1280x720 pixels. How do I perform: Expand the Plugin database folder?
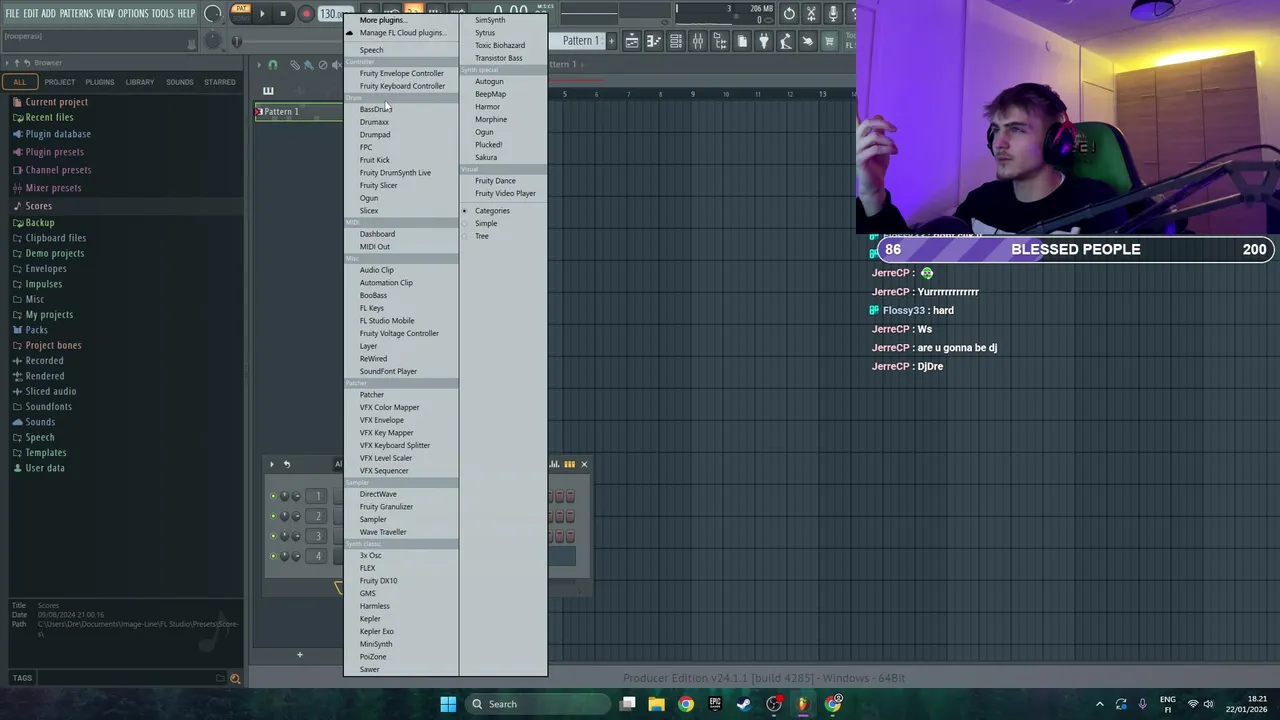coord(58,134)
